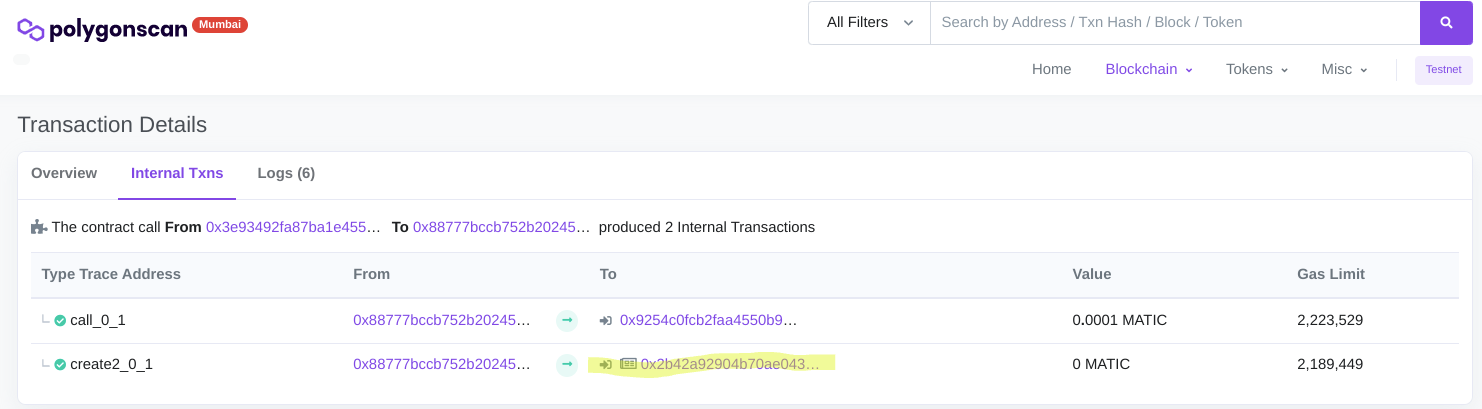
Task: Expand the Tokens menu
Action: [1256, 69]
